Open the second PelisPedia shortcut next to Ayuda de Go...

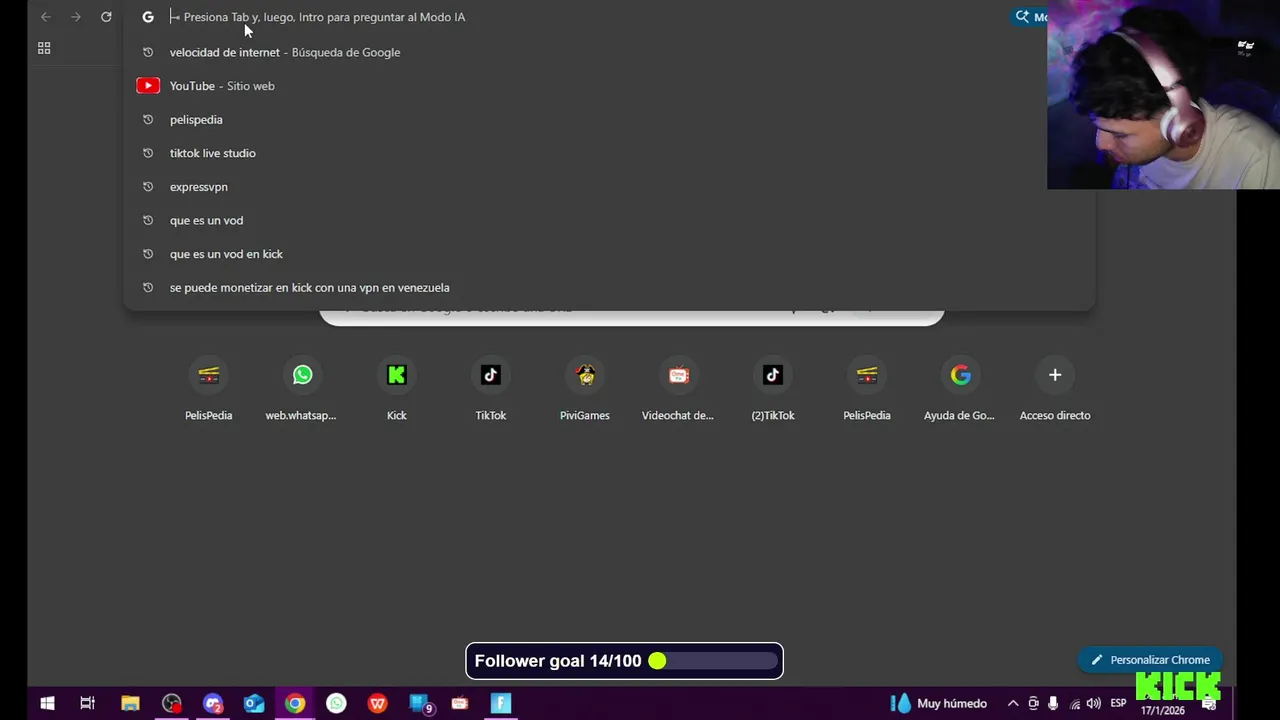coord(866,388)
